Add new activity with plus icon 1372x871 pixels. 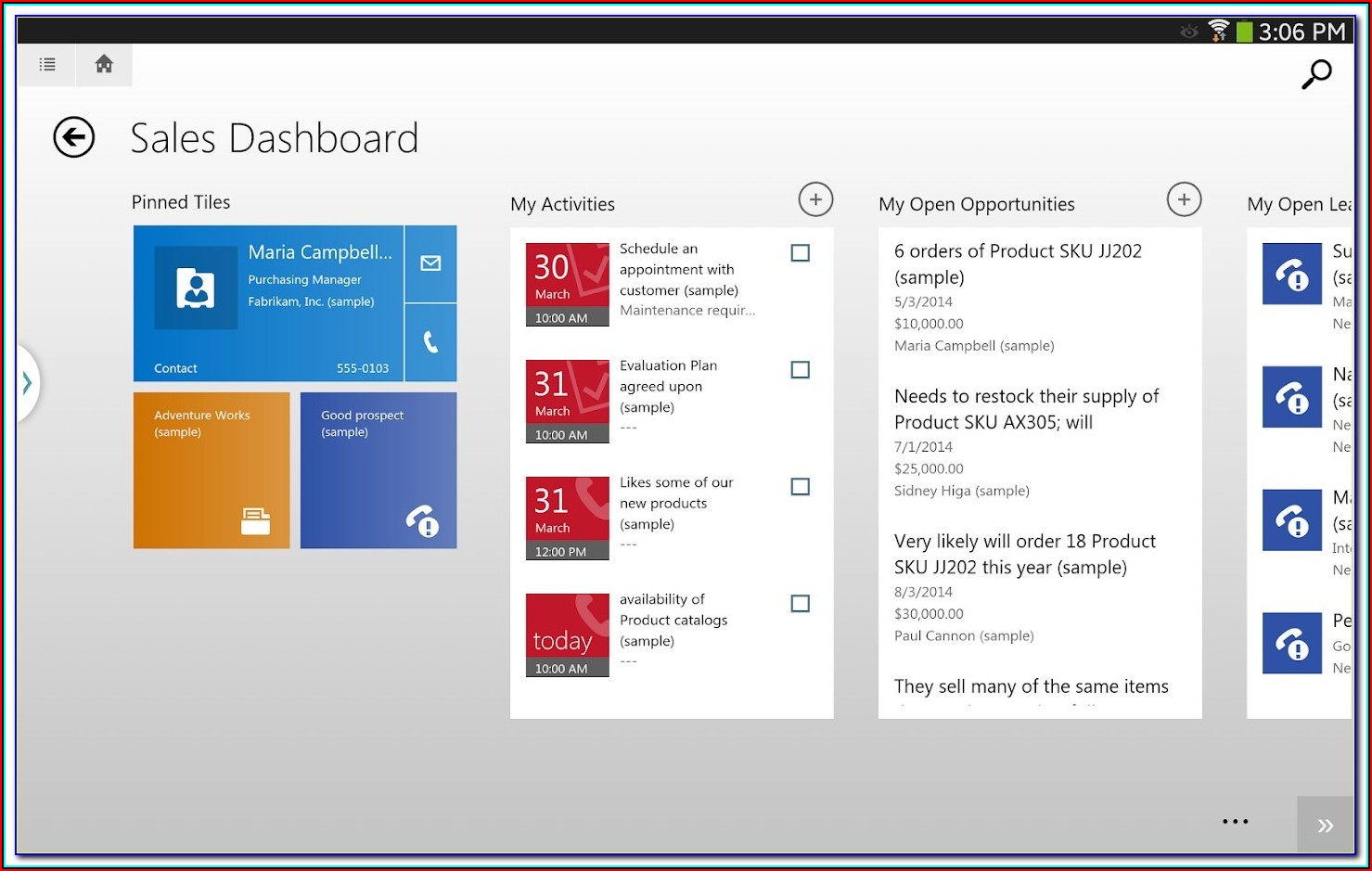pyautogui.click(x=815, y=199)
